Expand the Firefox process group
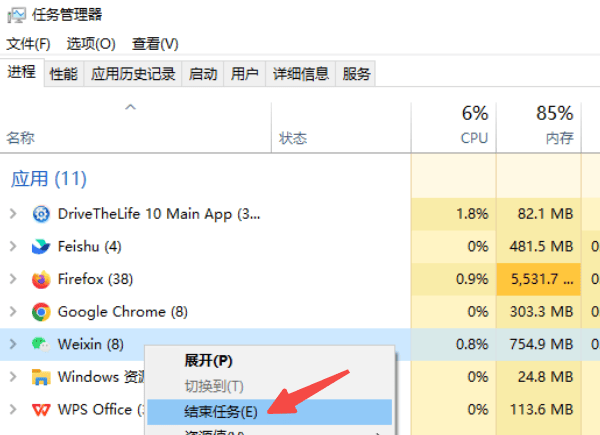600x435 pixels. coord(12,279)
